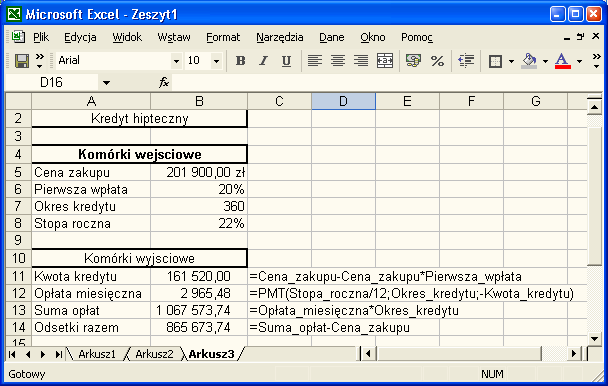The height and width of the screenshot is (386, 608).
Task: Click the =PMT formula text cell
Action: pos(411,293)
